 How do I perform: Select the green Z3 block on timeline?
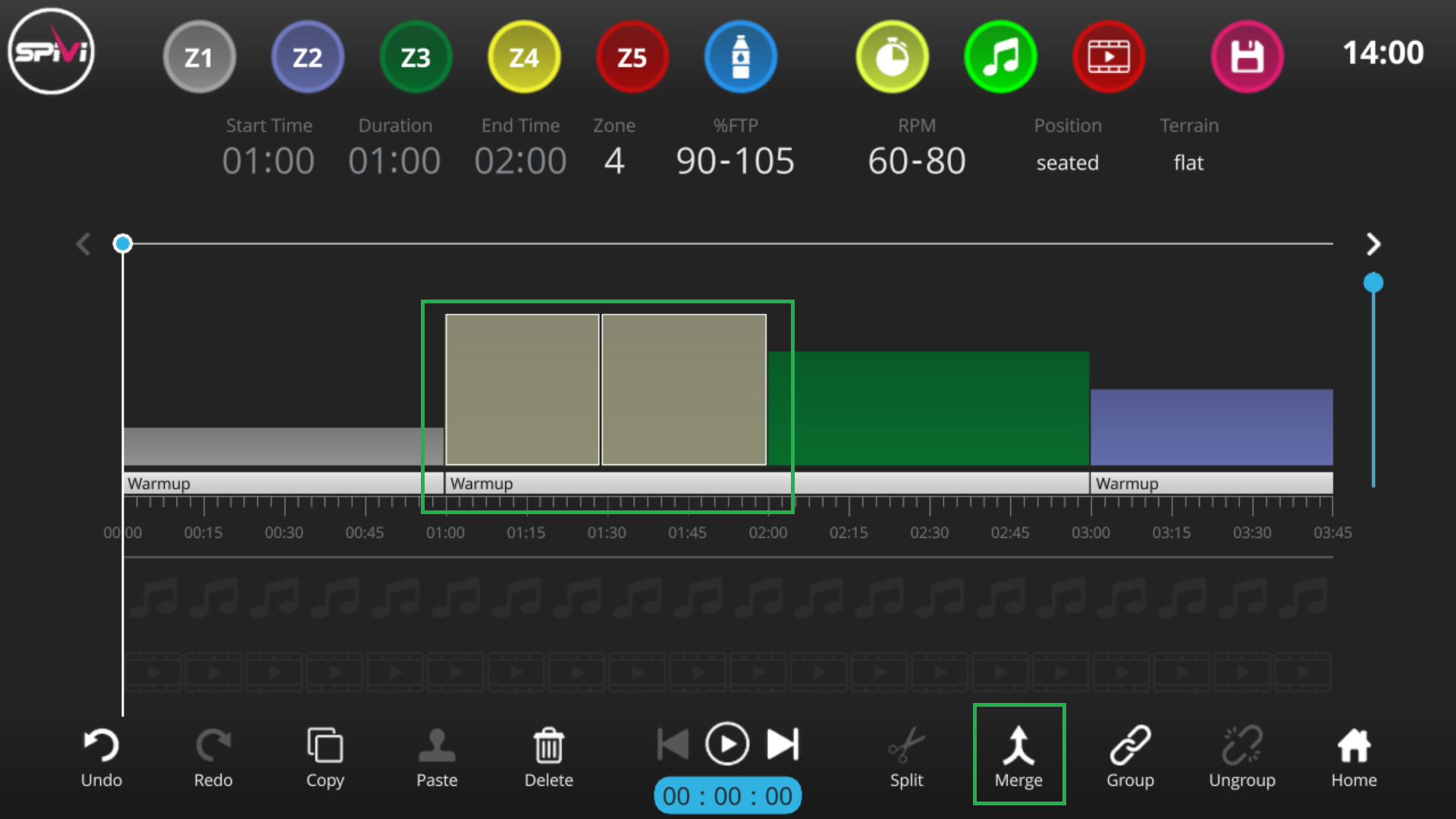click(x=928, y=408)
